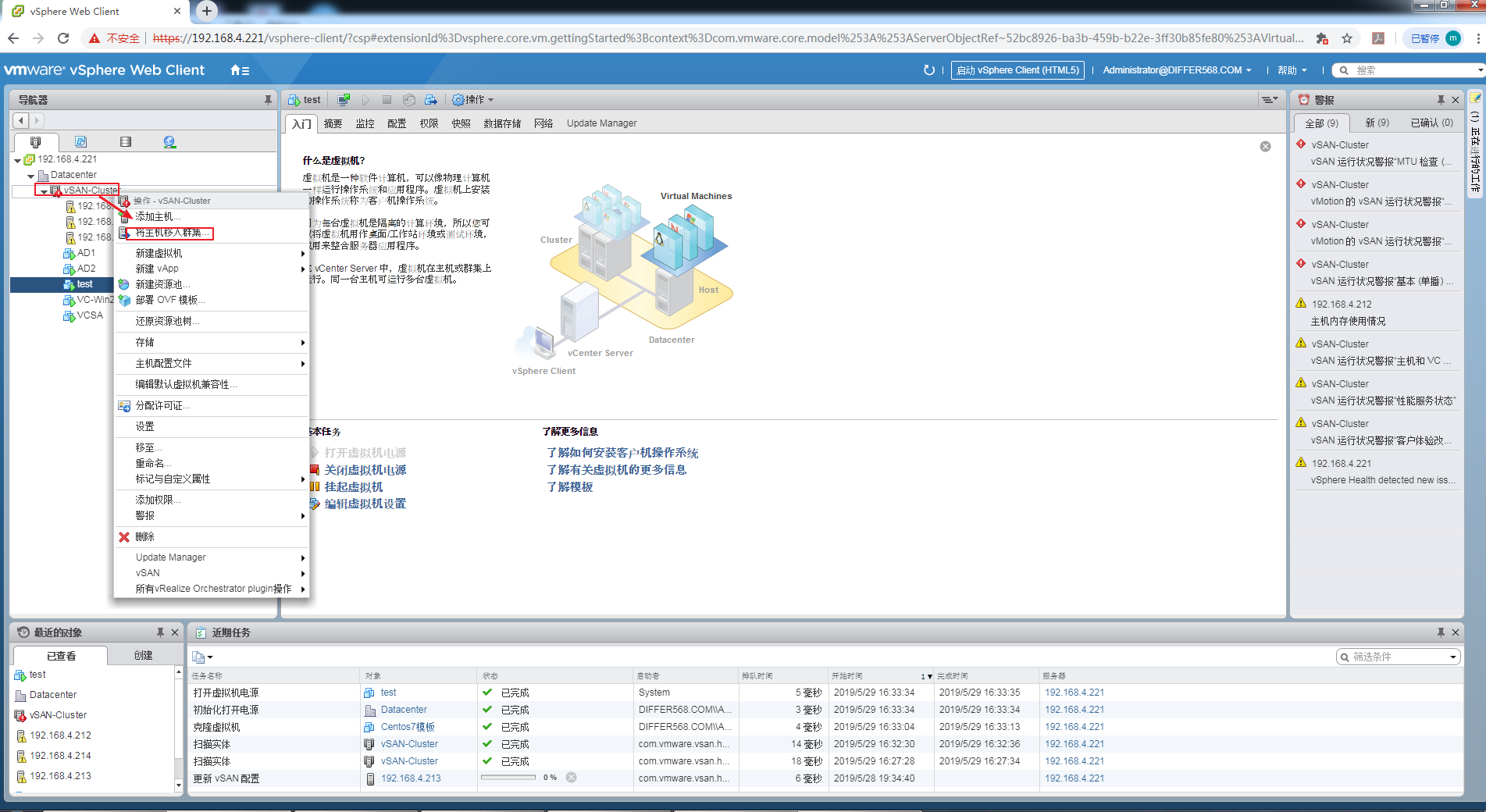Switch to VMs and Templates view icon

(80, 142)
